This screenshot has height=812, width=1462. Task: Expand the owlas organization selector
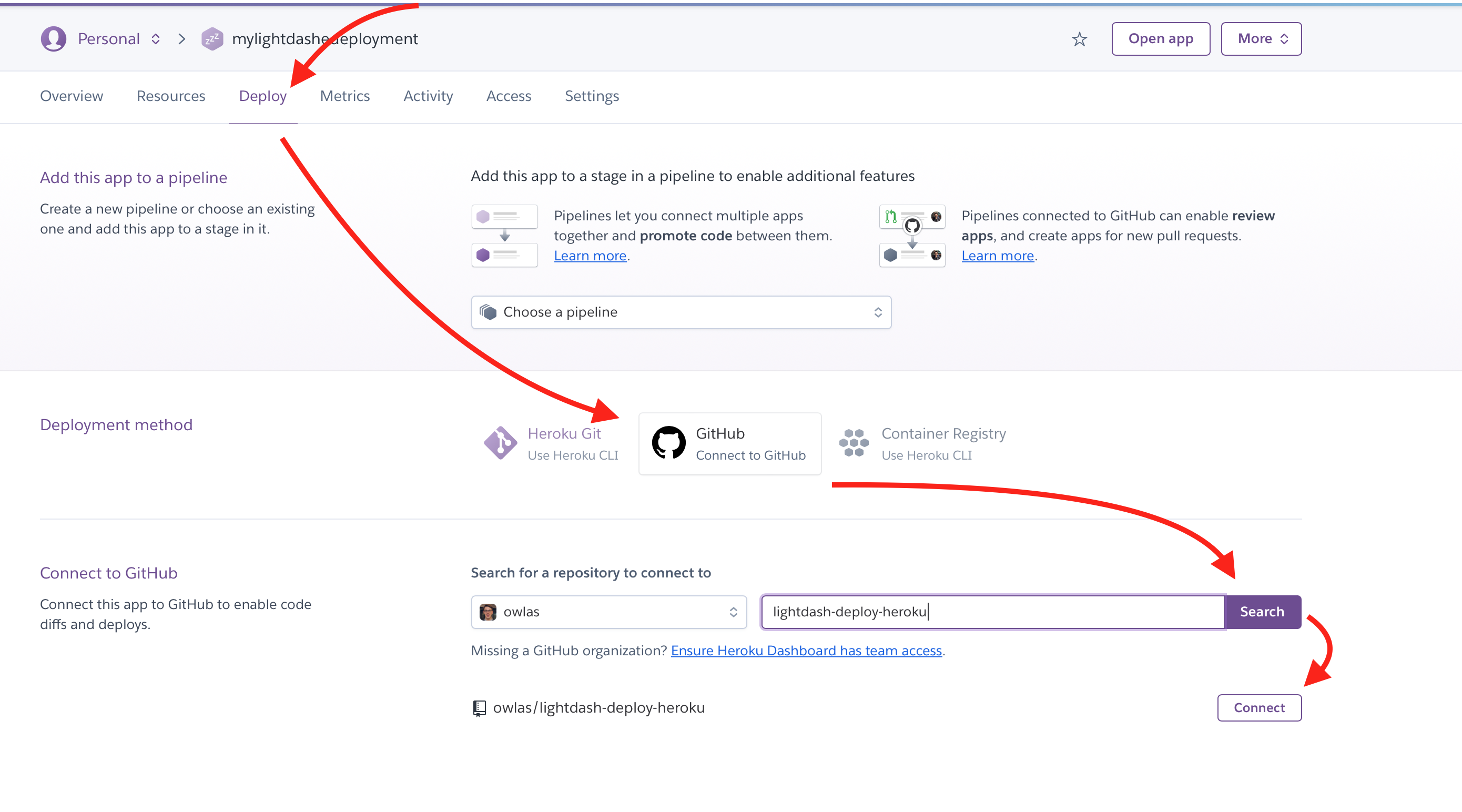coord(608,612)
